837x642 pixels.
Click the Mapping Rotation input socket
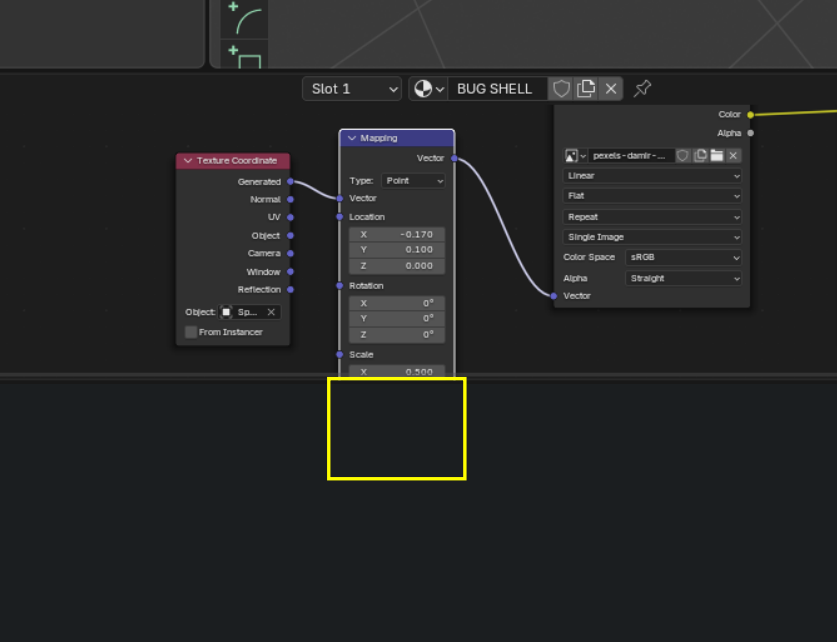click(x=339, y=286)
